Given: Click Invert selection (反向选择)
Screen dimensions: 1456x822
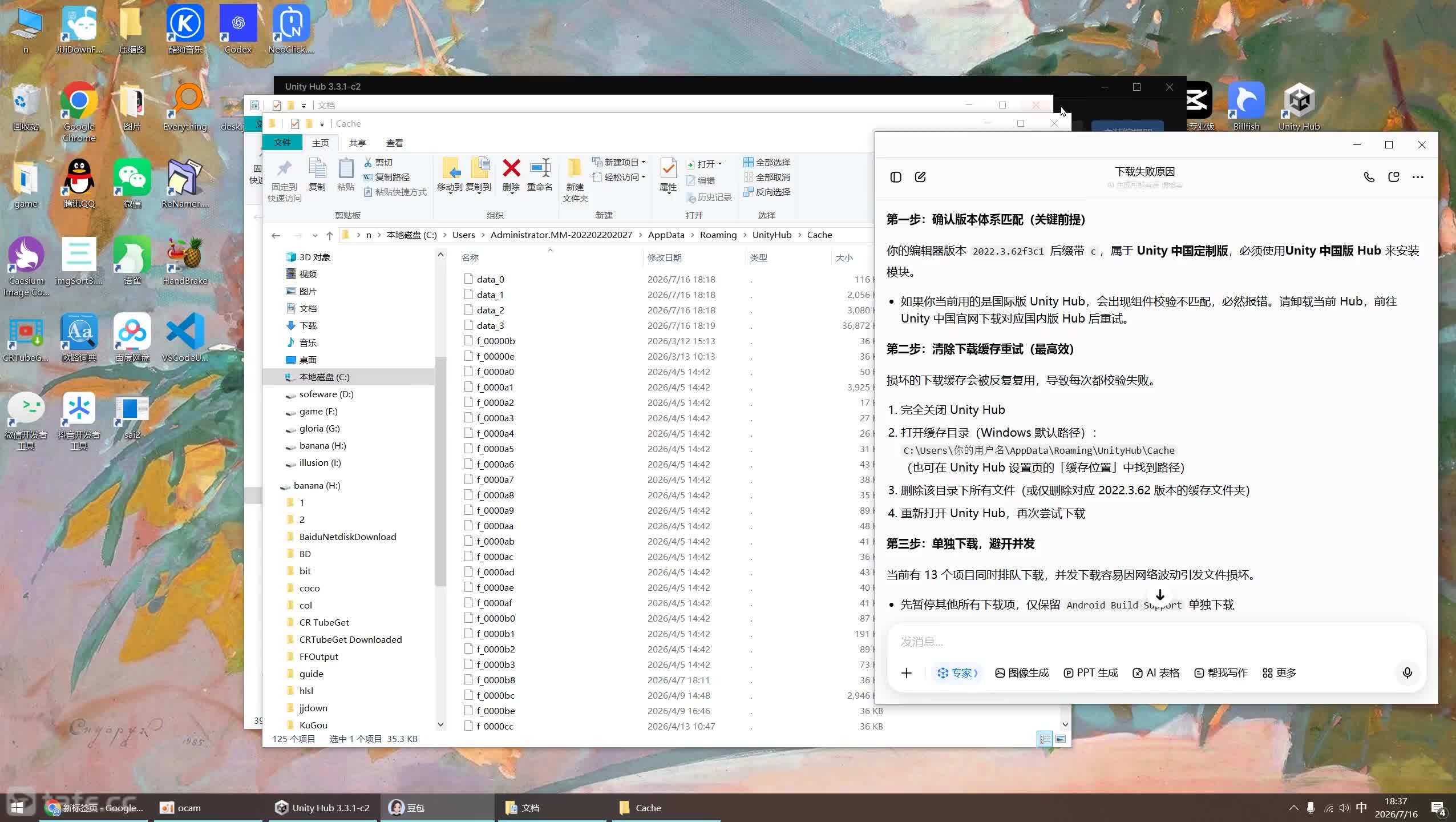Looking at the screenshot, I should pos(767,192).
